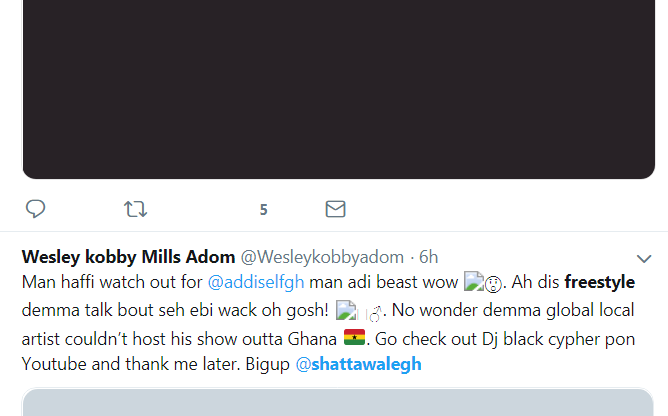Open the tweet via the 6h timestamp
The width and height of the screenshot is (668, 416).
coord(428,257)
